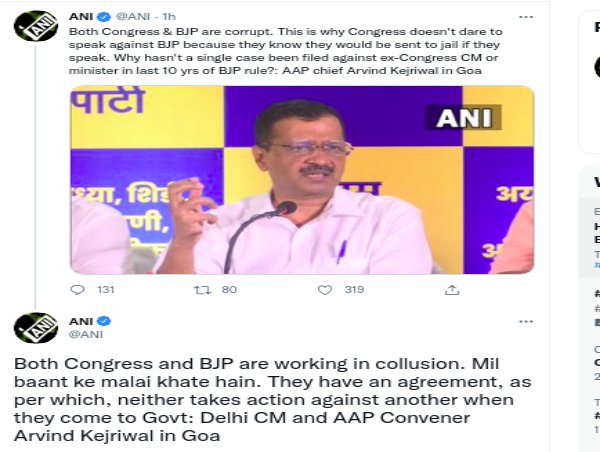Click the ANI display name on the second tweet
This screenshot has width=600, height=452.
[81, 321]
